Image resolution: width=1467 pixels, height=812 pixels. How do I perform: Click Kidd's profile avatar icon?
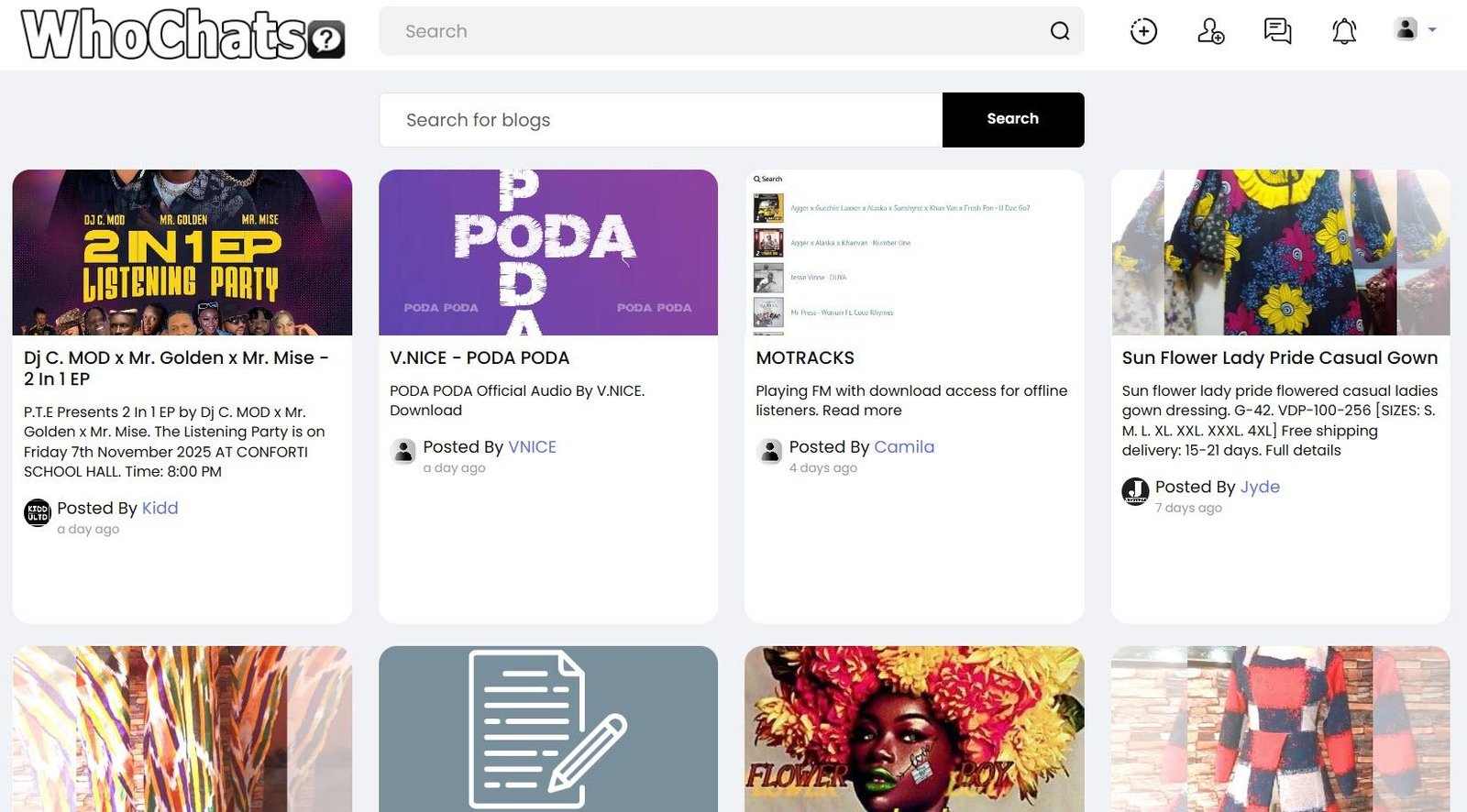point(38,512)
